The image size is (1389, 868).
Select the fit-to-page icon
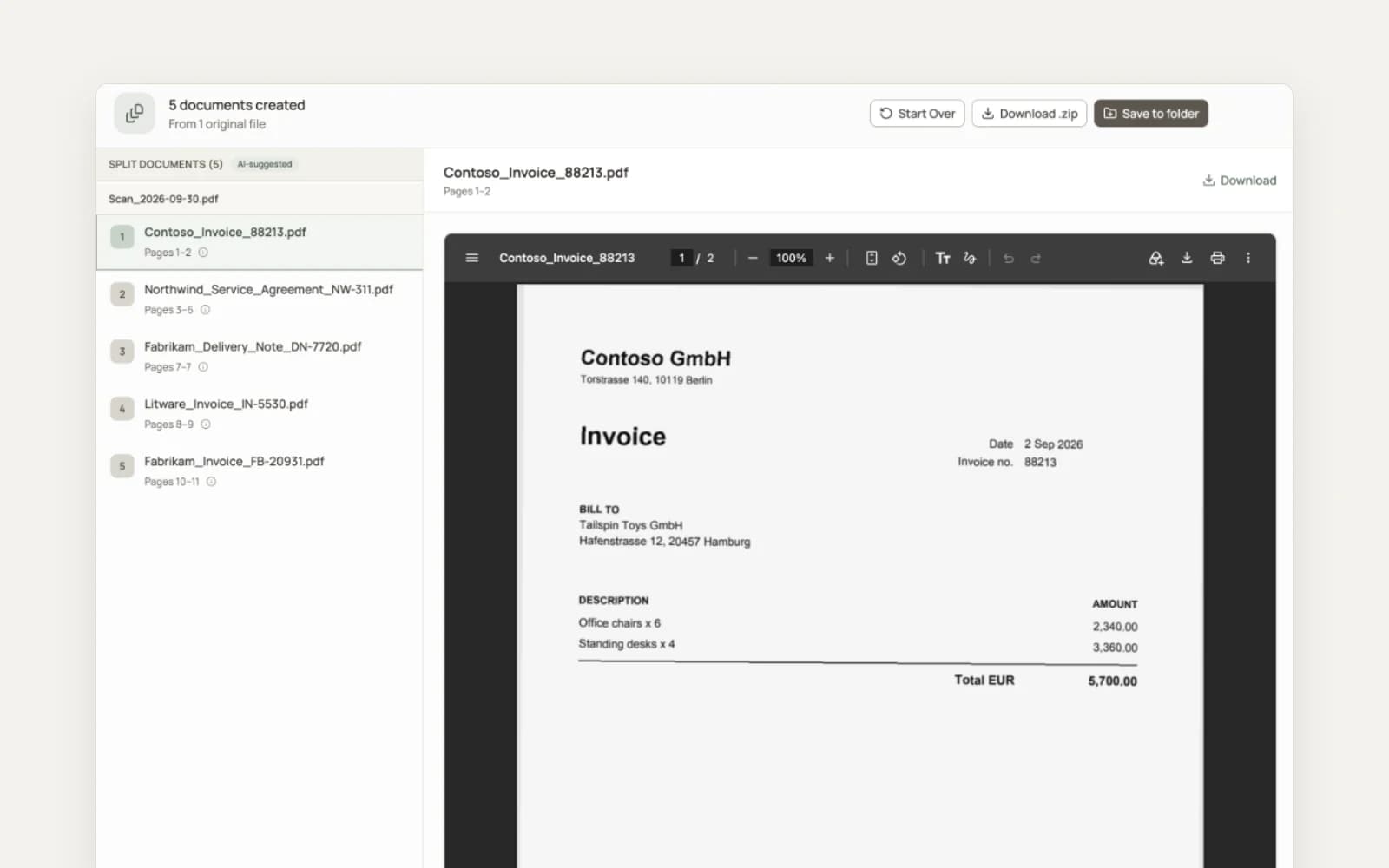click(872, 258)
